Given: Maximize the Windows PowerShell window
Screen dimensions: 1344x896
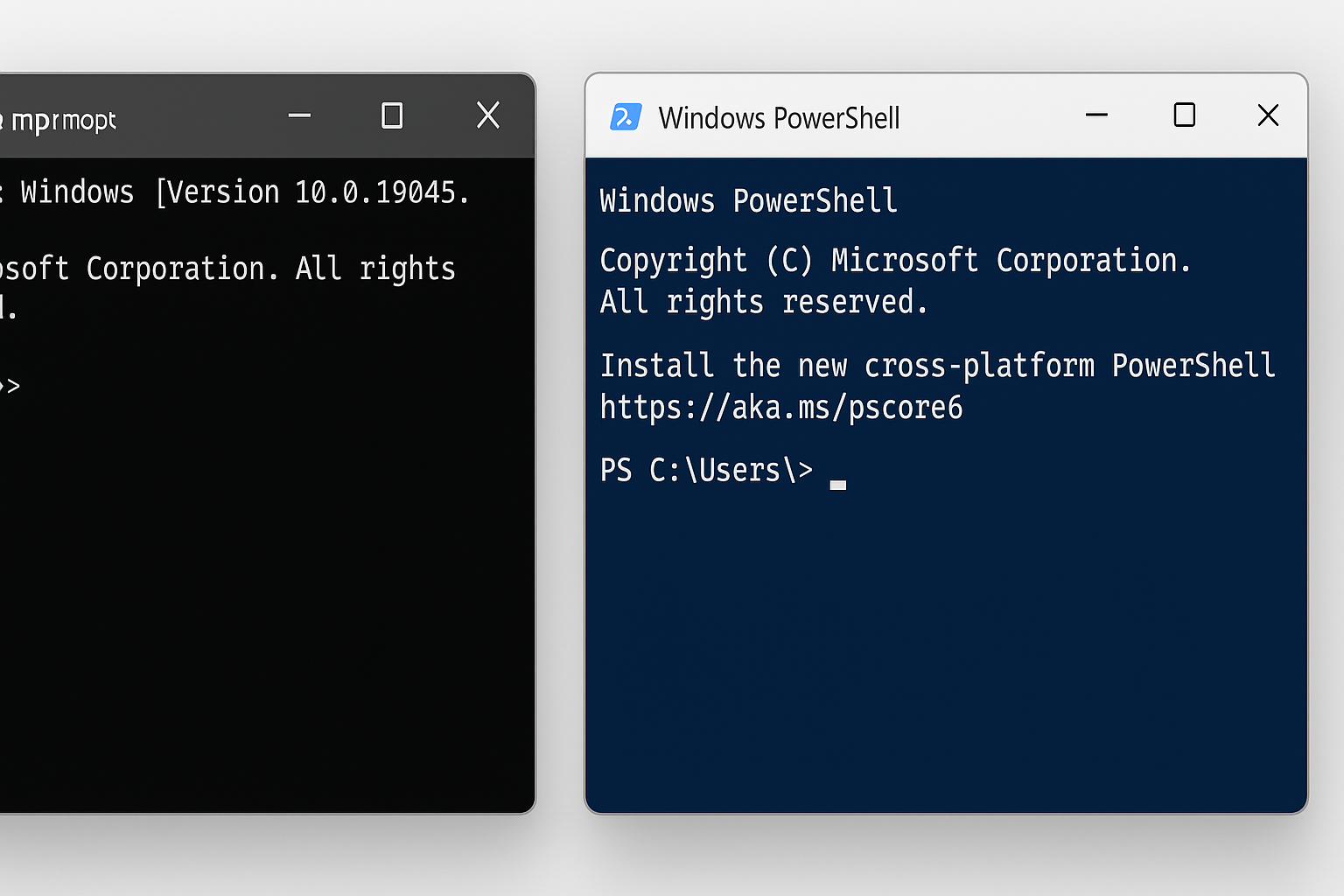Looking at the screenshot, I should [1184, 115].
